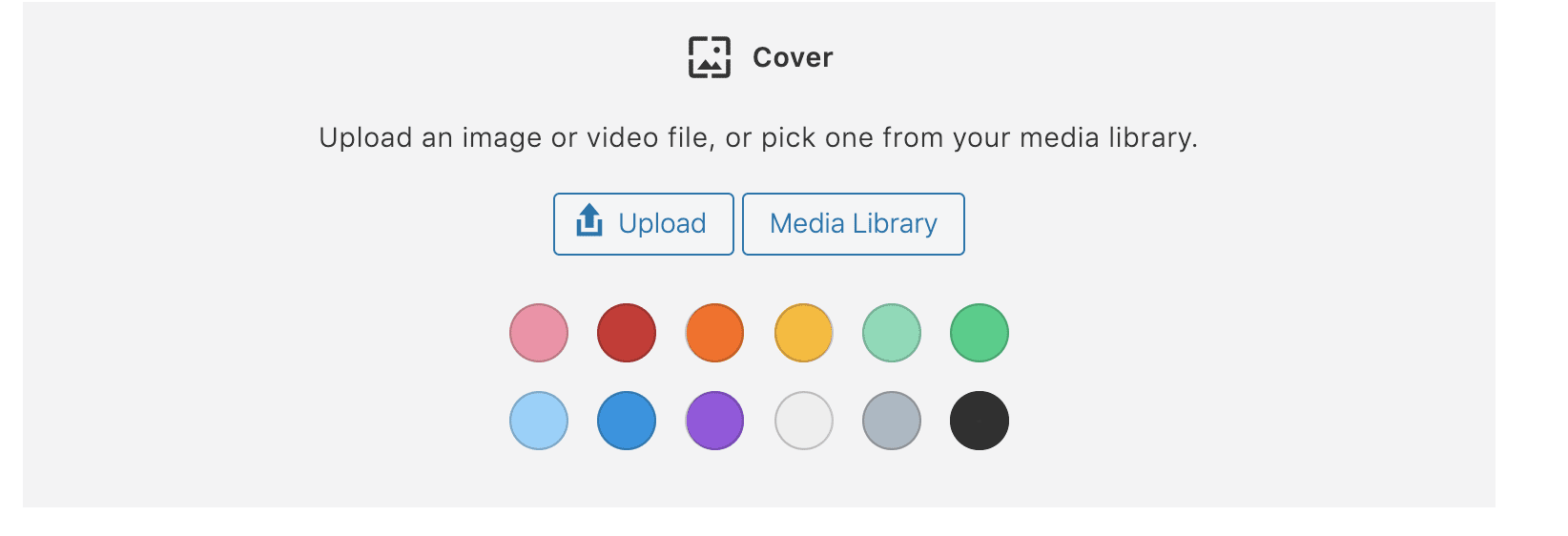Screen dimensions: 1568x536
Task: Click the Media Library label text
Action: [x=854, y=224]
